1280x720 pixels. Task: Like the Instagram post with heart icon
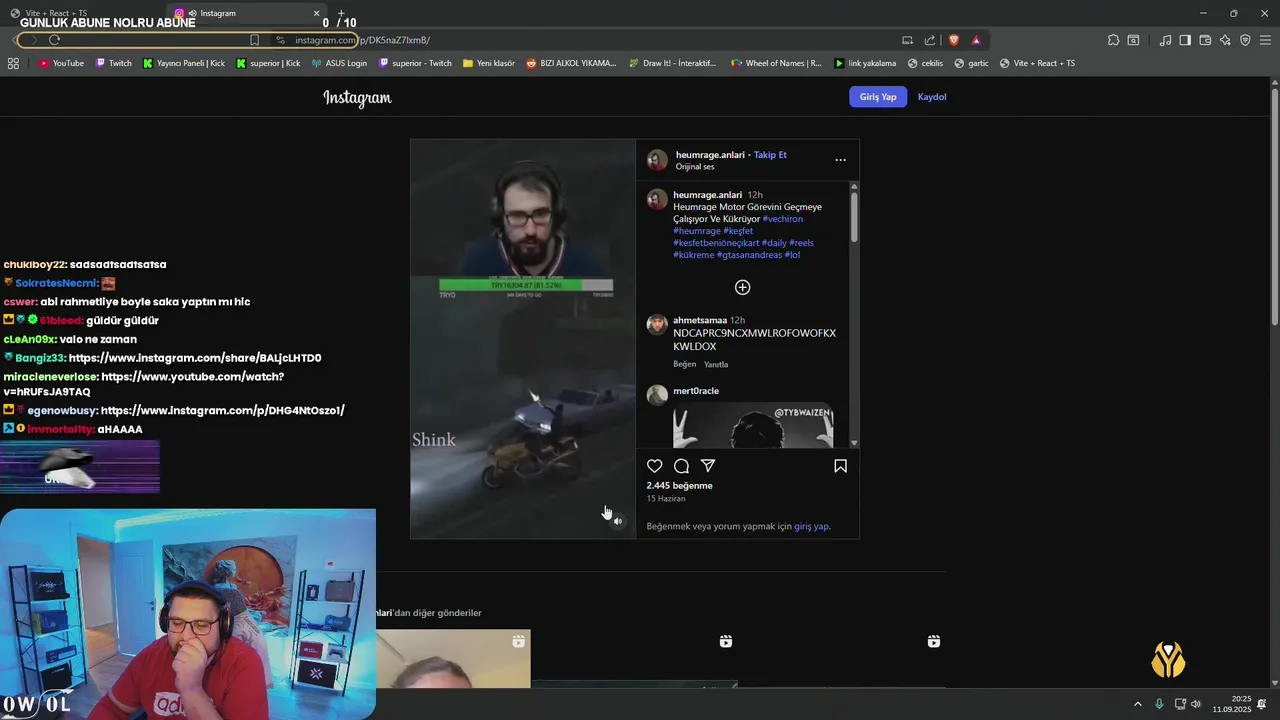point(654,466)
